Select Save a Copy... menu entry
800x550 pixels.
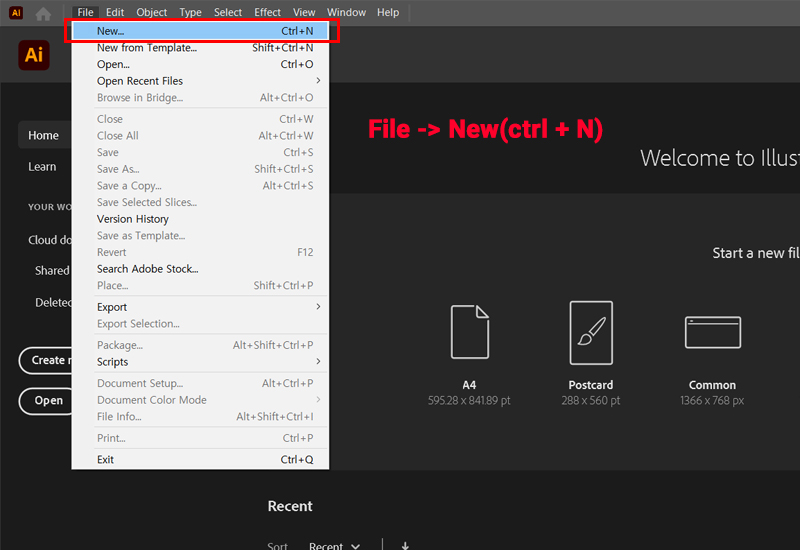pos(201,186)
